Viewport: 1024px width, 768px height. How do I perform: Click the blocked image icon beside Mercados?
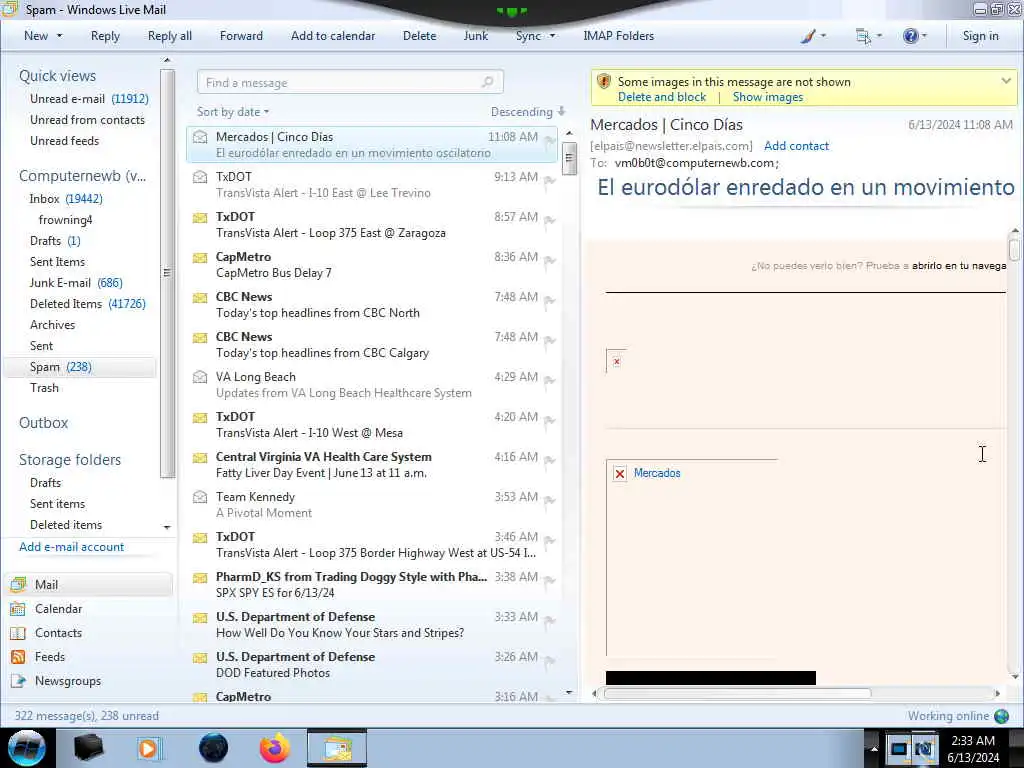pos(620,473)
